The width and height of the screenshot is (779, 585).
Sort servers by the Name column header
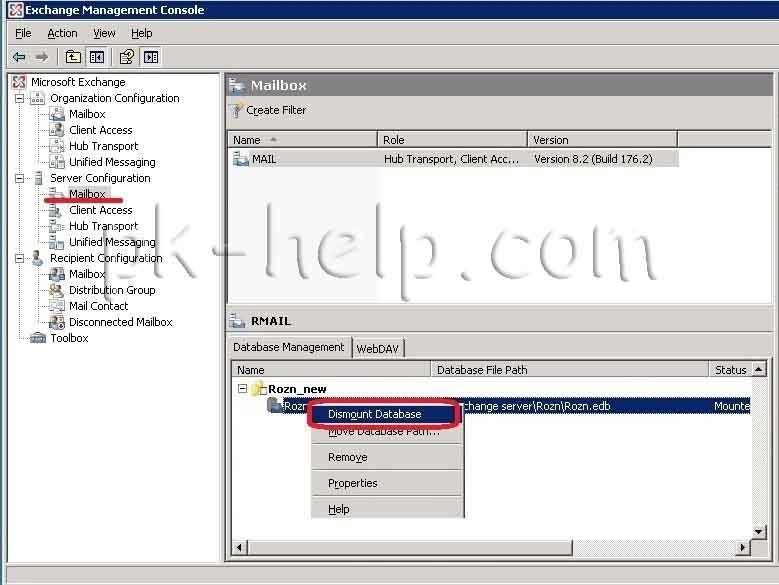[x=303, y=140]
